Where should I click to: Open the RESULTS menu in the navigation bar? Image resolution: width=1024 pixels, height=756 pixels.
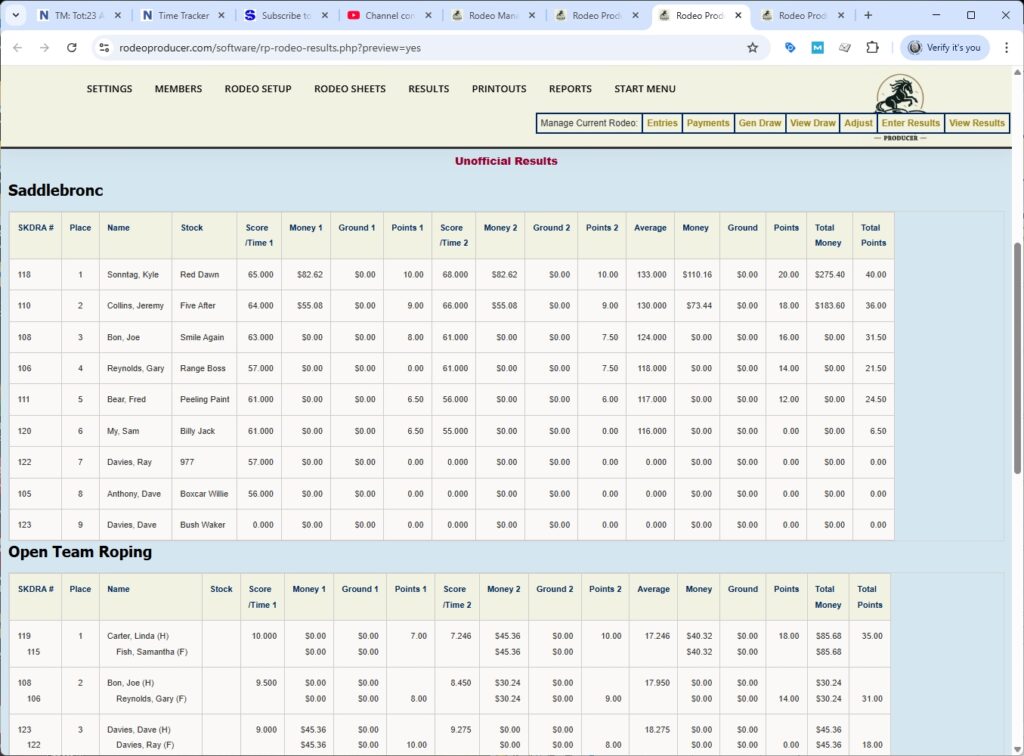tap(428, 89)
